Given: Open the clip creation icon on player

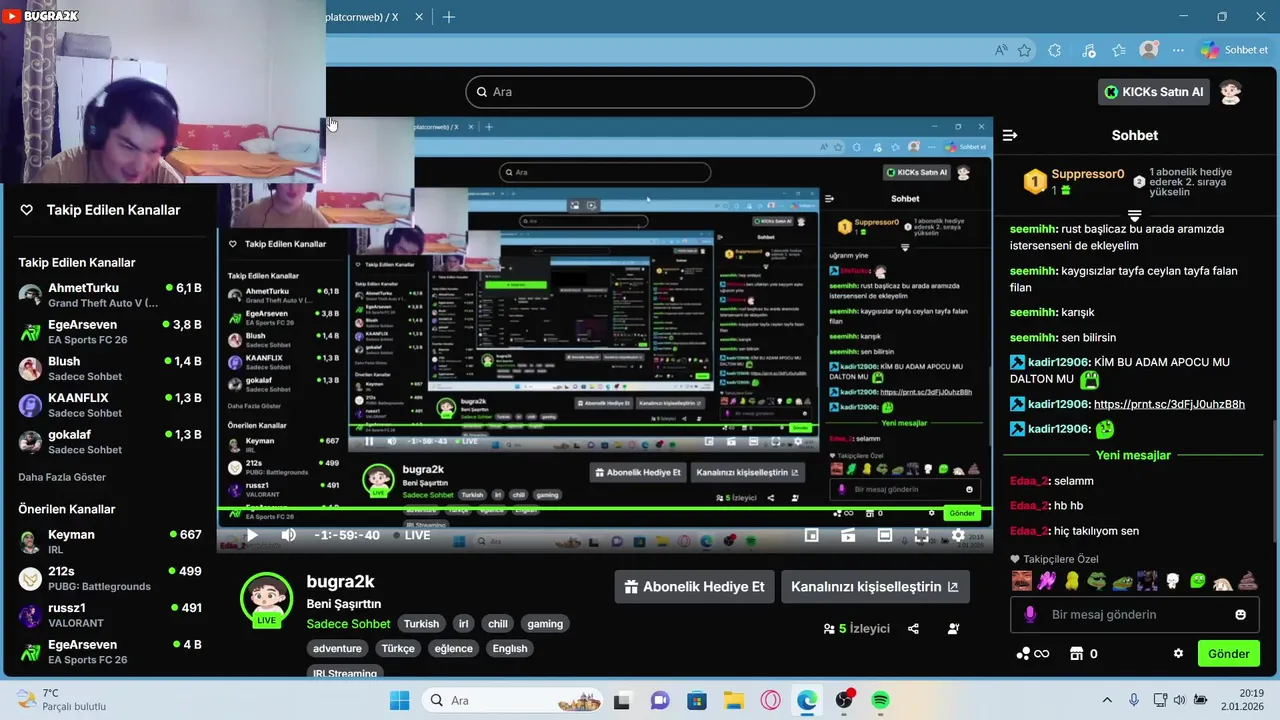Looking at the screenshot, I should pos(848,535).
